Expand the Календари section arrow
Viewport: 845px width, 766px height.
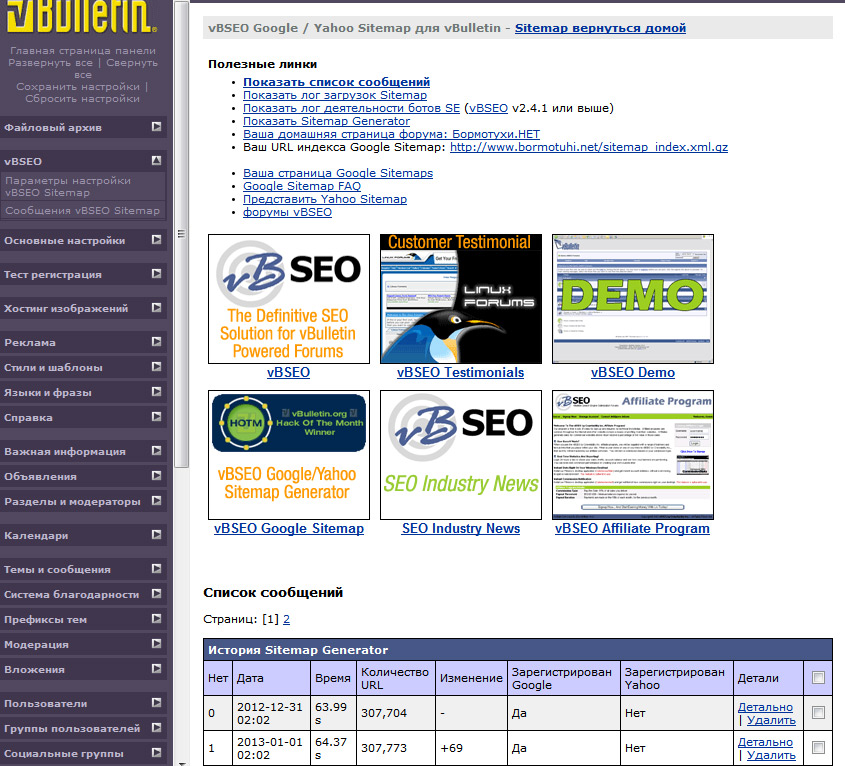coord(156,535)
